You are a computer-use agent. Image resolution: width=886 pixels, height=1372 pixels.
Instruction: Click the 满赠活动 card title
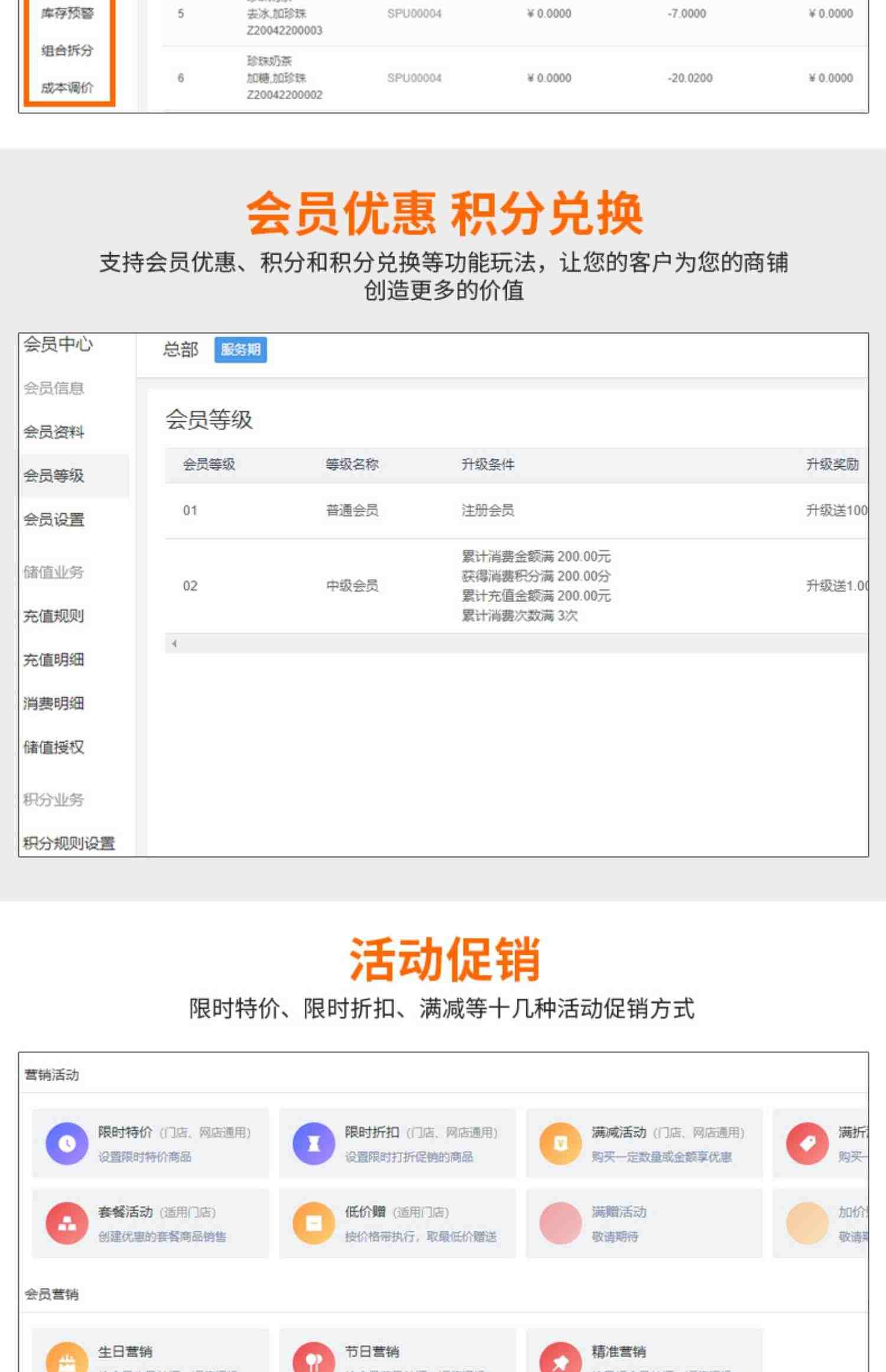[x=619, y=1212]
